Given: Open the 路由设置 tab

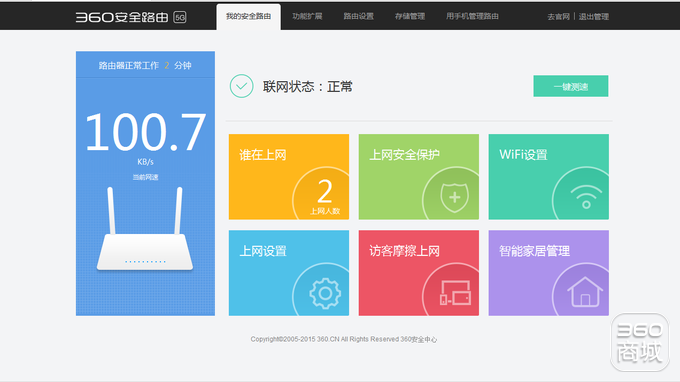Looking at the screenshot, I should tap(359, 16).
